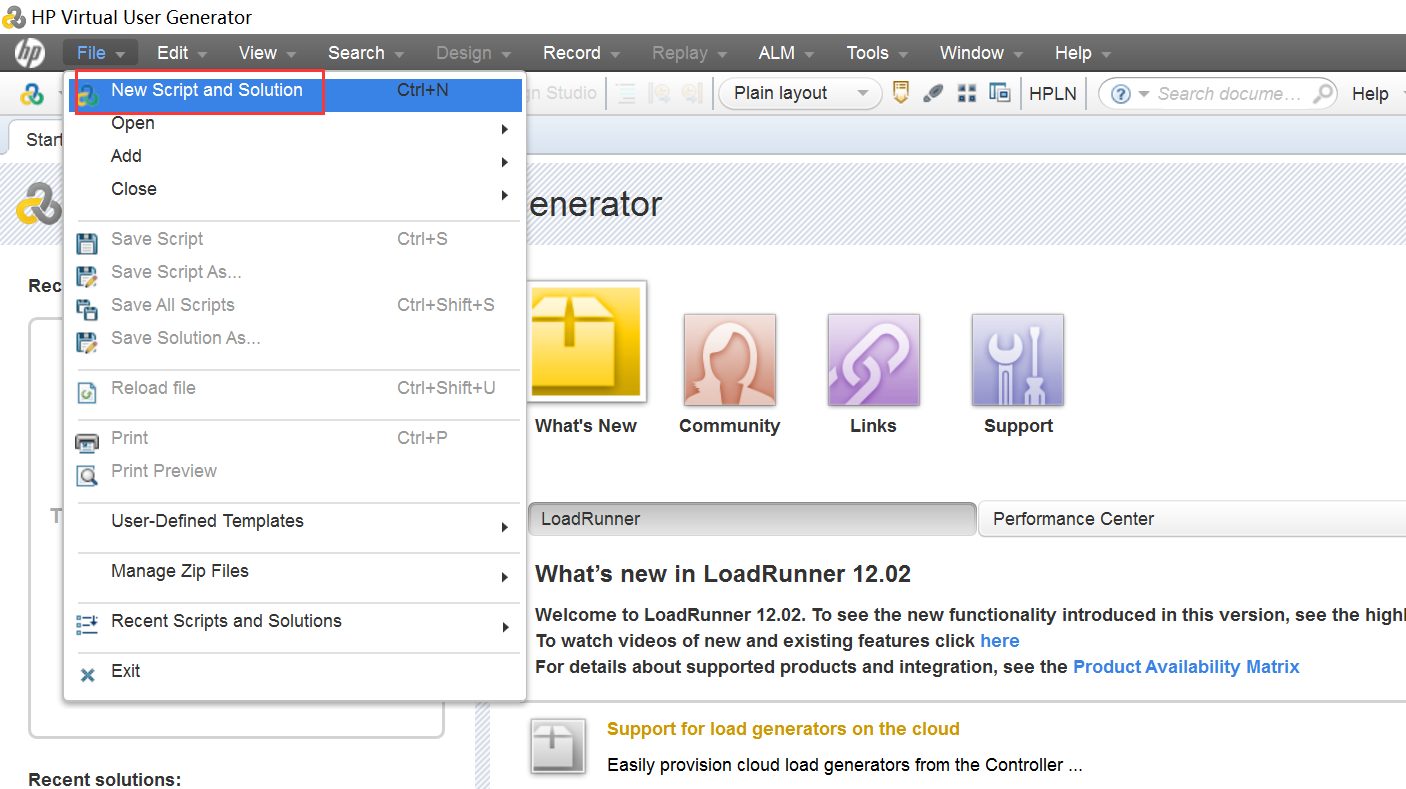
Task: Click the Recent solutions label
Action: pyautogui.click(x=105, y=780)
